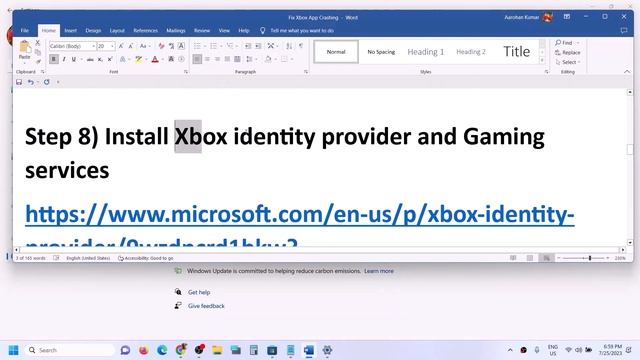640x360 pixels.
Task: Apply strikethrough formatting
Action: click(x=90, y=60)
